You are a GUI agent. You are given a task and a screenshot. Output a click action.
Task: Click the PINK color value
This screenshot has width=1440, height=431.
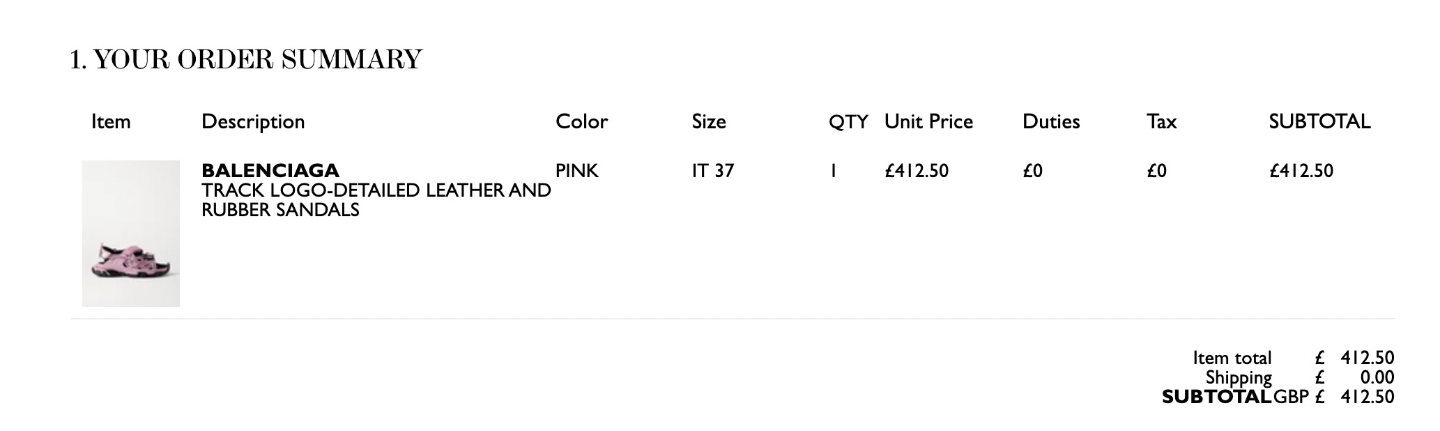[577, 171]
